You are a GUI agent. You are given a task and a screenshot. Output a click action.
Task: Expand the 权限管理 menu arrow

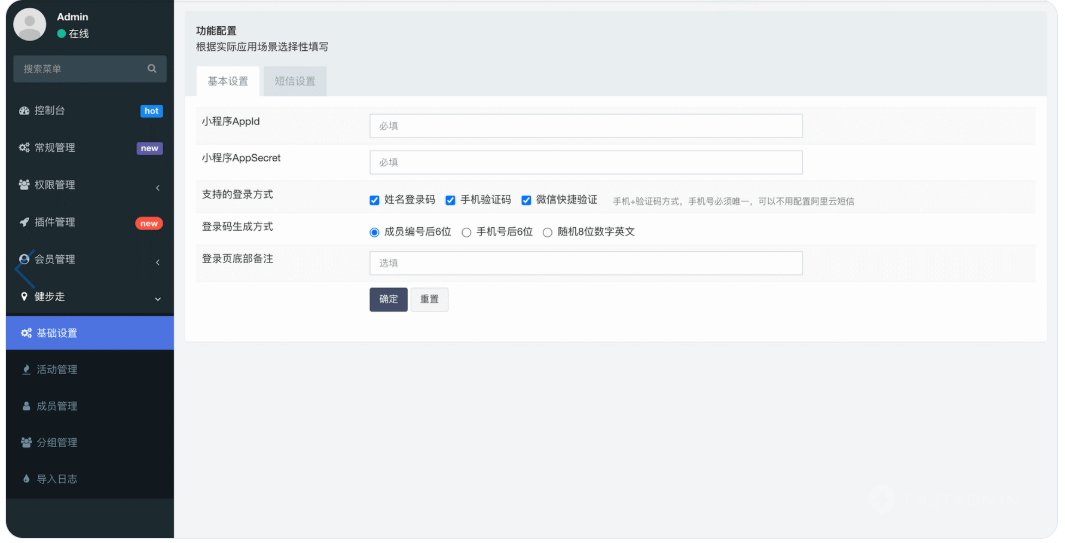pos(157,186)
